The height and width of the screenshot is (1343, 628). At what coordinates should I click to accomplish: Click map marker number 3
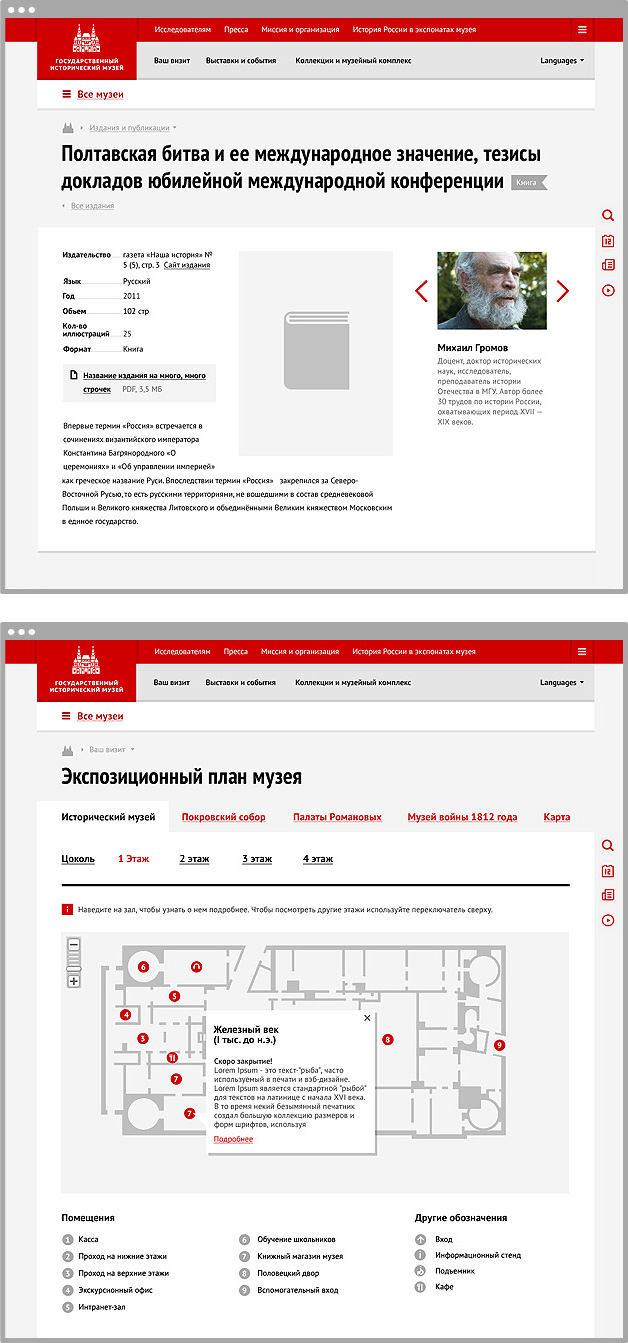[x=143, y=1039]
